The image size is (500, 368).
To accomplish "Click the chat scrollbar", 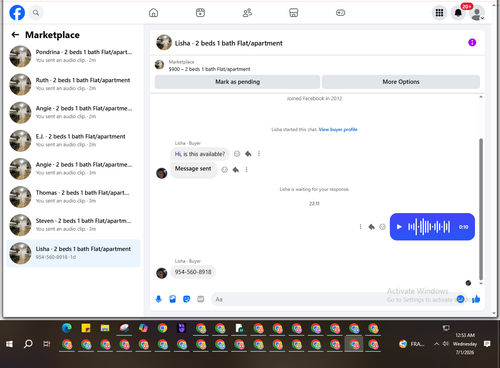I will point(481,209).
